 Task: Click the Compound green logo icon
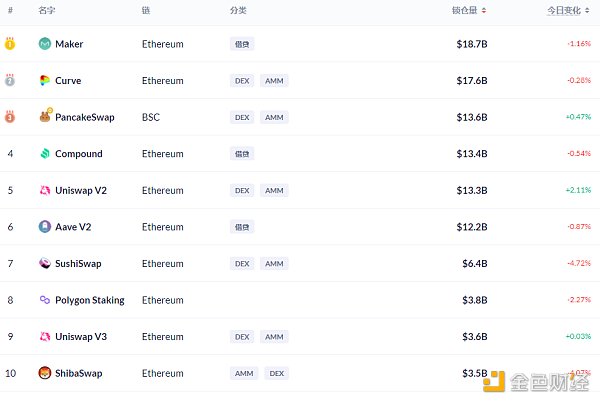tap(45, 154)
